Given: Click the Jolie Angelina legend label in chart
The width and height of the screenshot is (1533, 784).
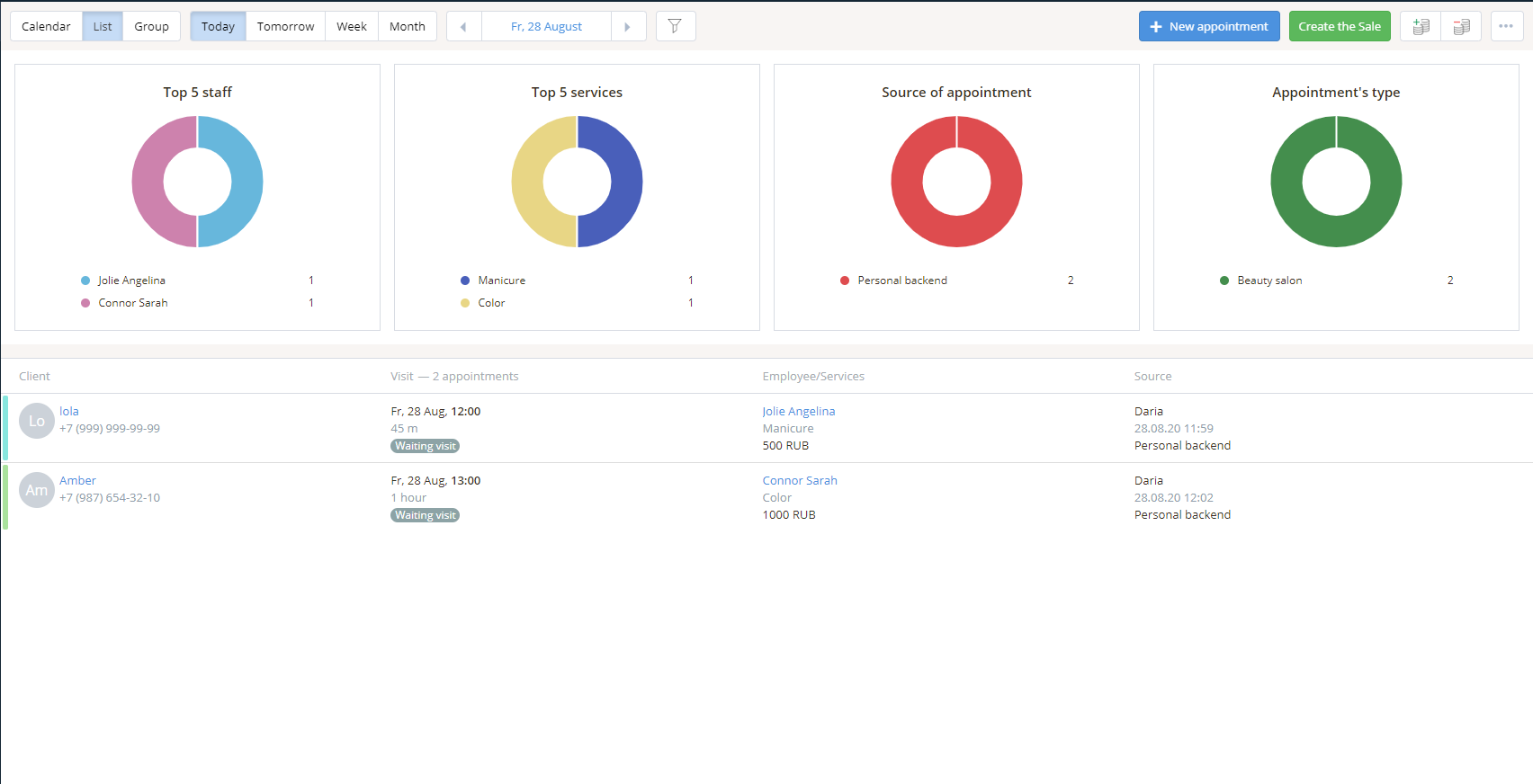Looking at the screenshot, I should [131, 281].
